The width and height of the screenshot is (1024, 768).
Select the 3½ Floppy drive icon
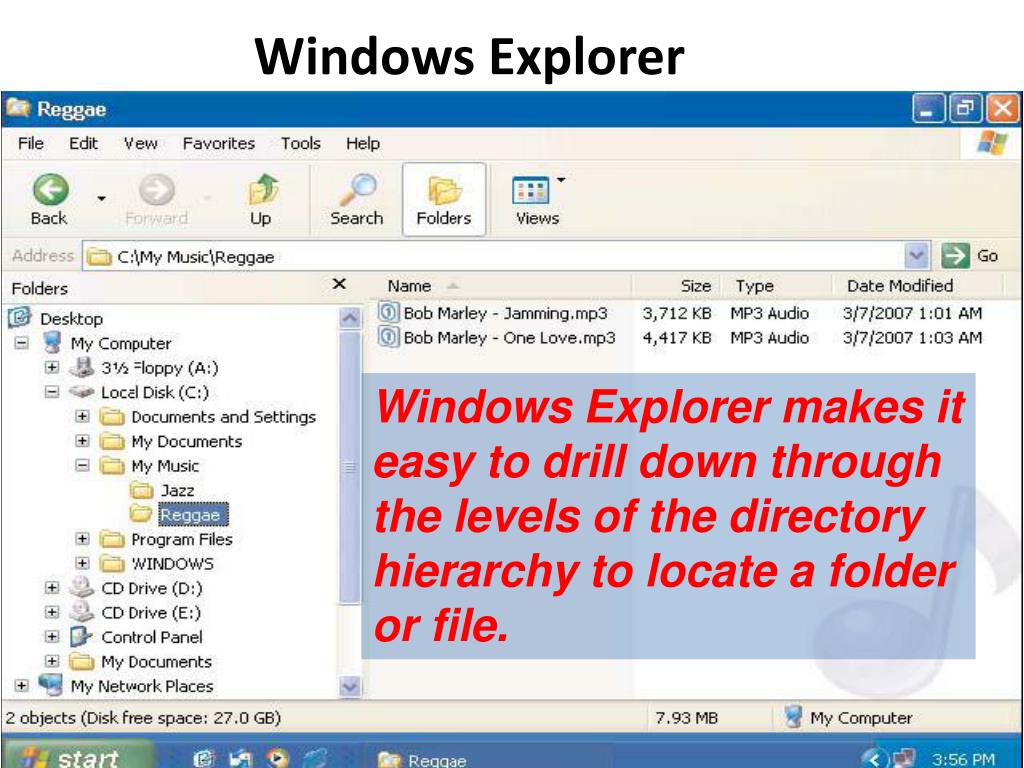[x=82, y=367]
